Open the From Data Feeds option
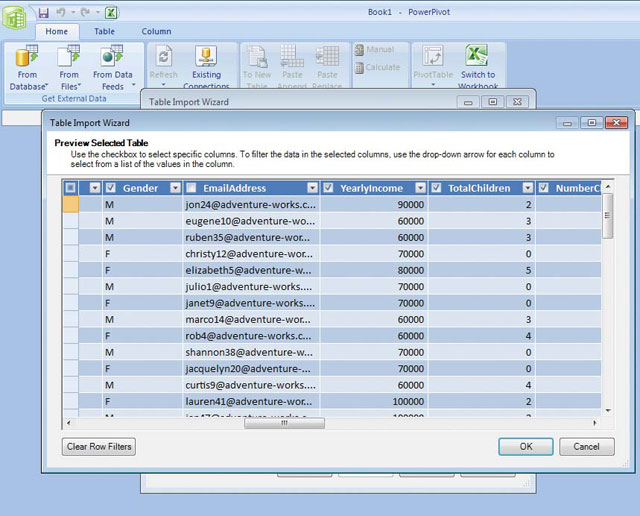 pyautogui.click(x=113, y=68)
